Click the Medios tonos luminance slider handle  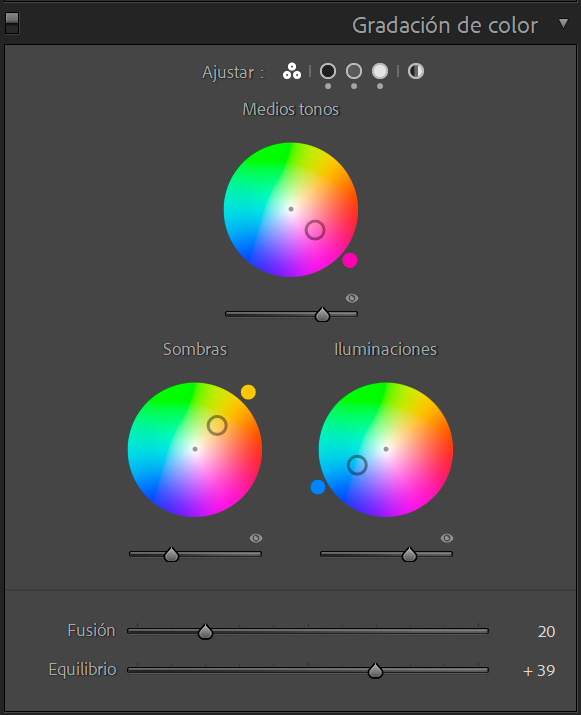322,314
